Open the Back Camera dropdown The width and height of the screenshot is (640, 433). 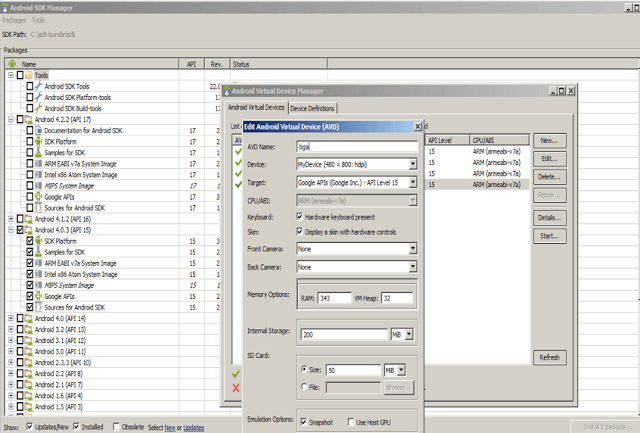(x=413, y=267)
